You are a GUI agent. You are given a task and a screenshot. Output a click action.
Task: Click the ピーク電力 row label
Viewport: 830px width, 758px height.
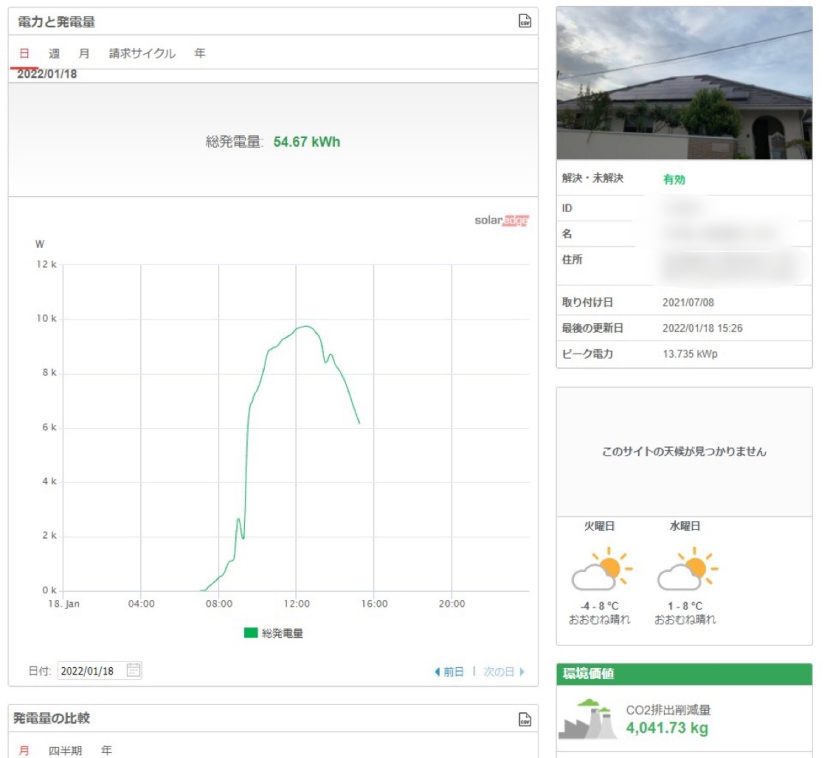point(587,354)
